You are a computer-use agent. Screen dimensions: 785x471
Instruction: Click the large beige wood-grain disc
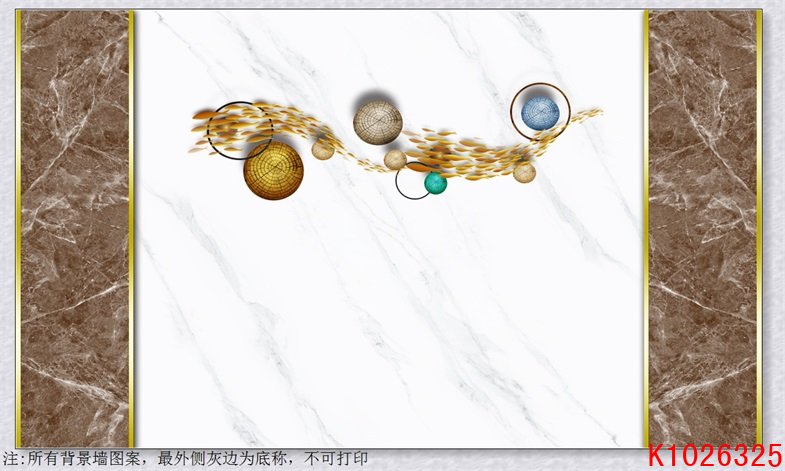tap(378, 123)
